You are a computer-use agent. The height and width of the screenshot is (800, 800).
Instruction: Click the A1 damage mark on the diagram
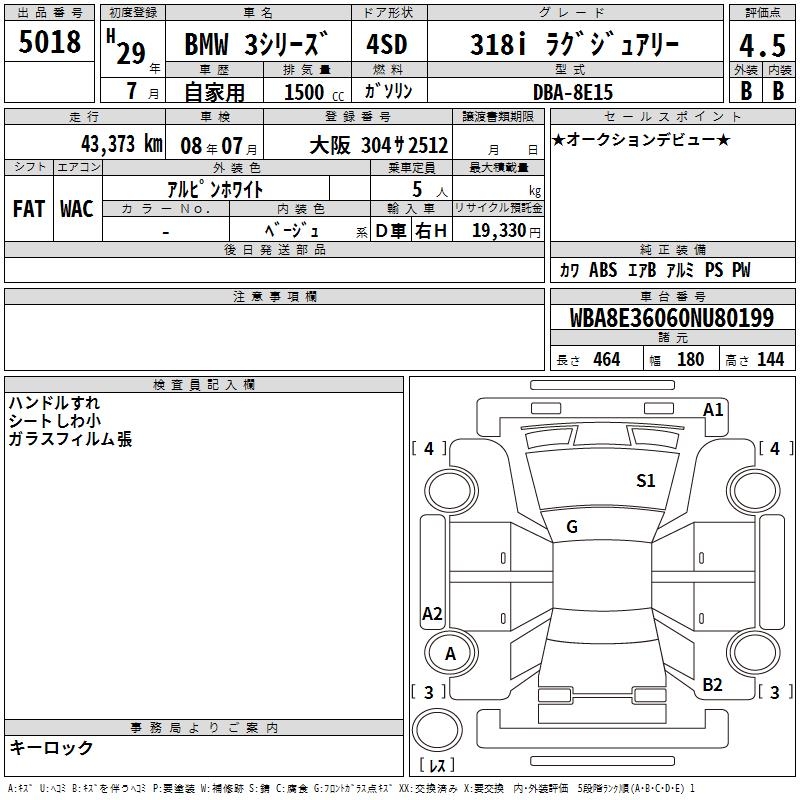point(713,410)
